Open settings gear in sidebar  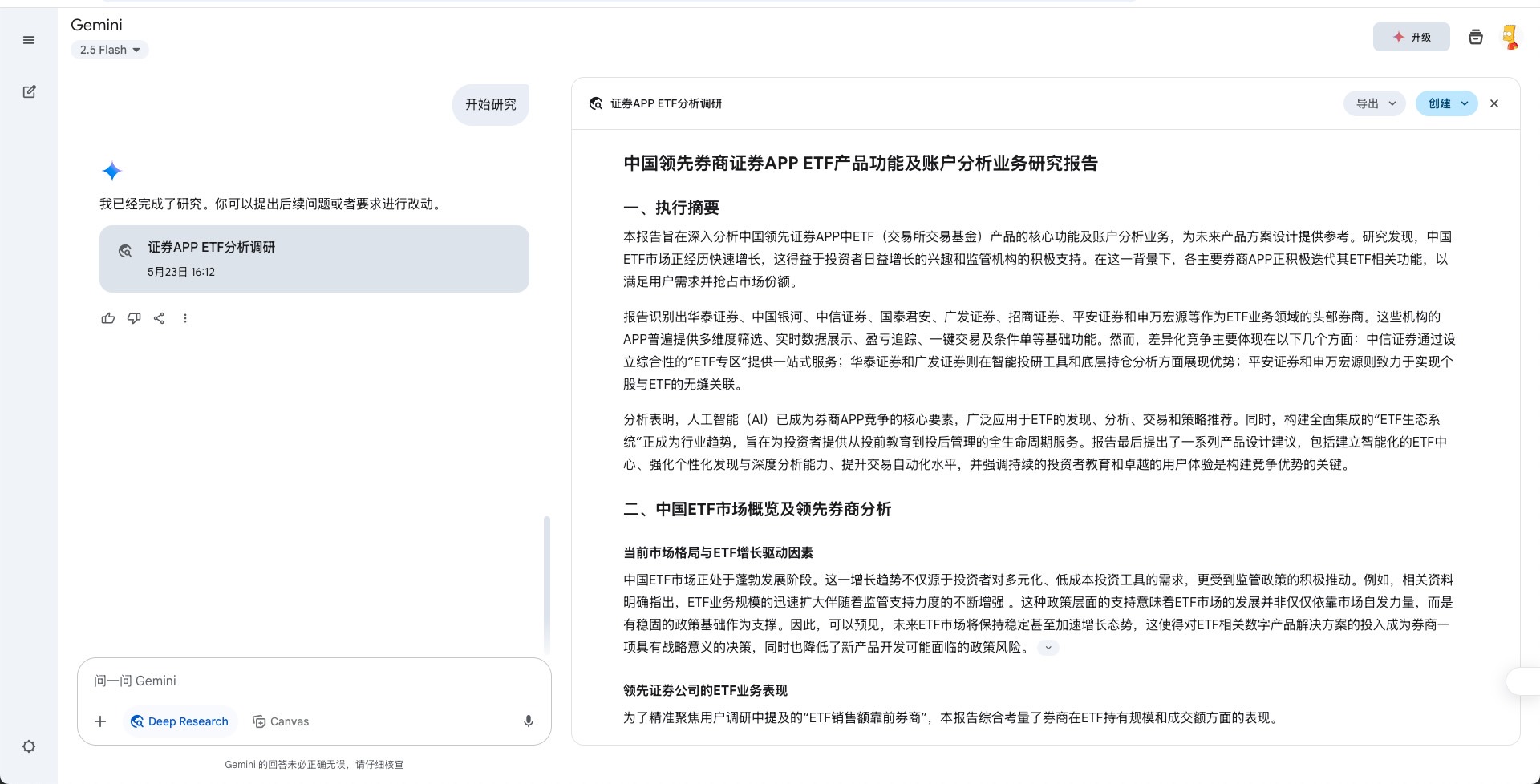(29, 746)
